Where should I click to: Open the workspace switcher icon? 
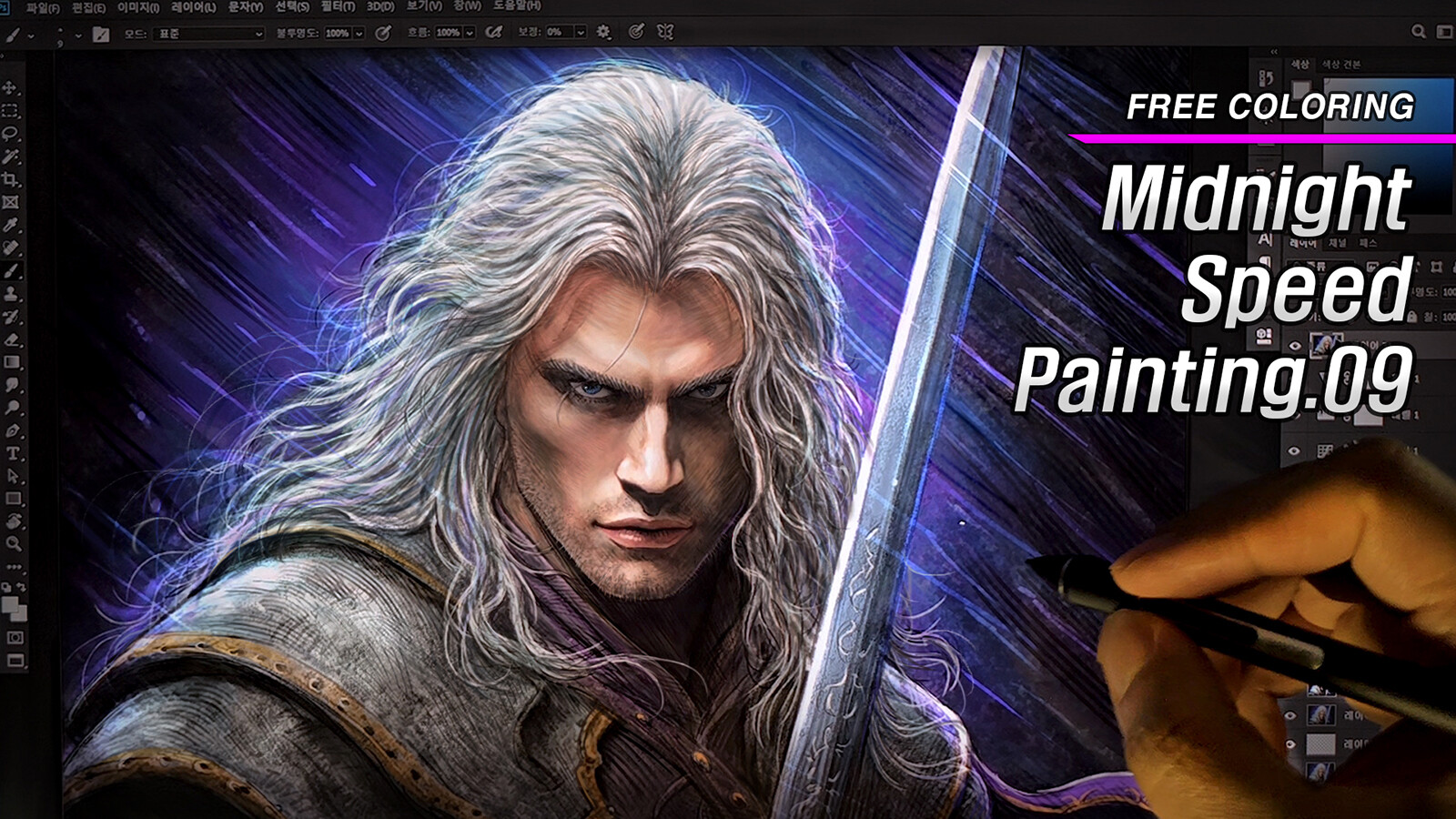pos(1444,32)
